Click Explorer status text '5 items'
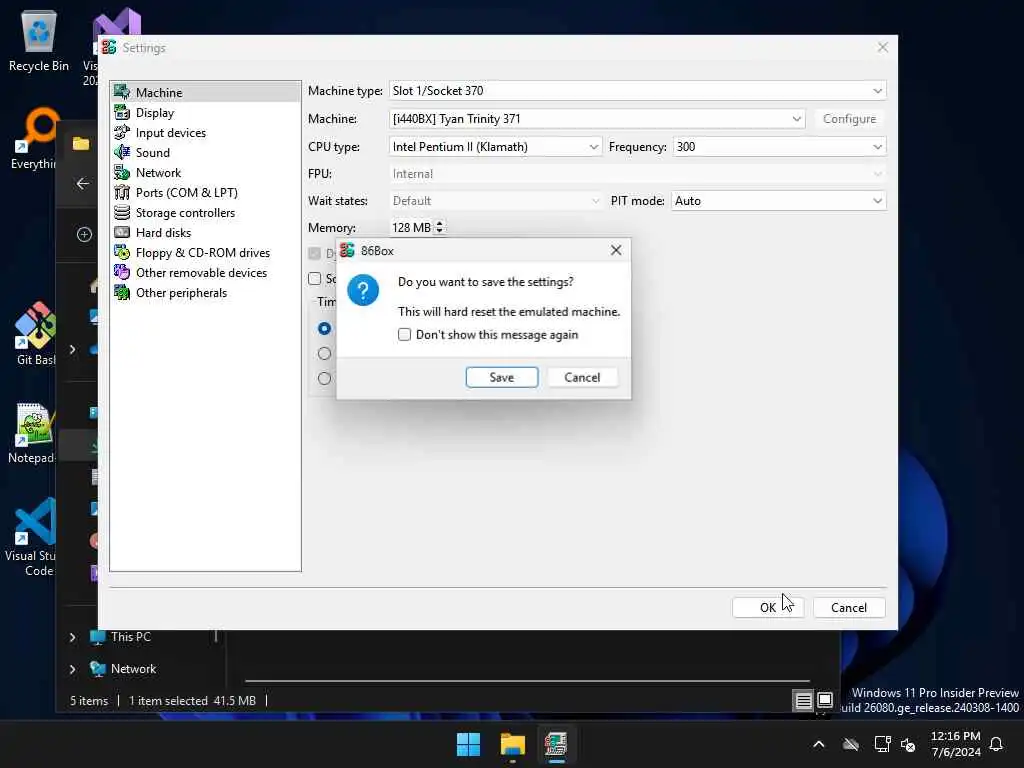The image size is (1024, 768). coord(89,701)
